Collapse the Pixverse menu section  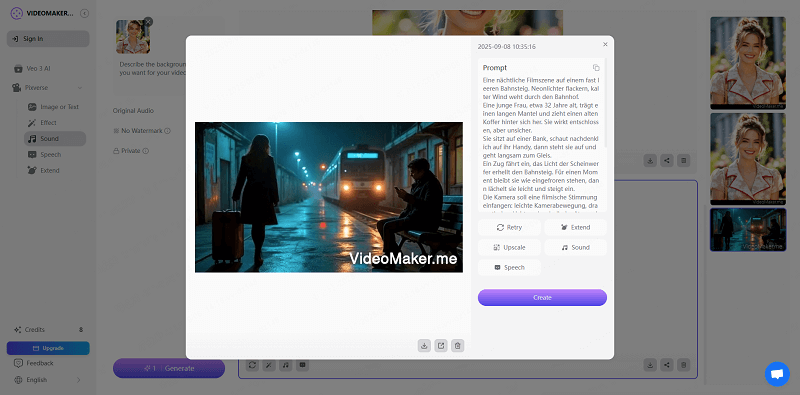[x=80, y=88]
